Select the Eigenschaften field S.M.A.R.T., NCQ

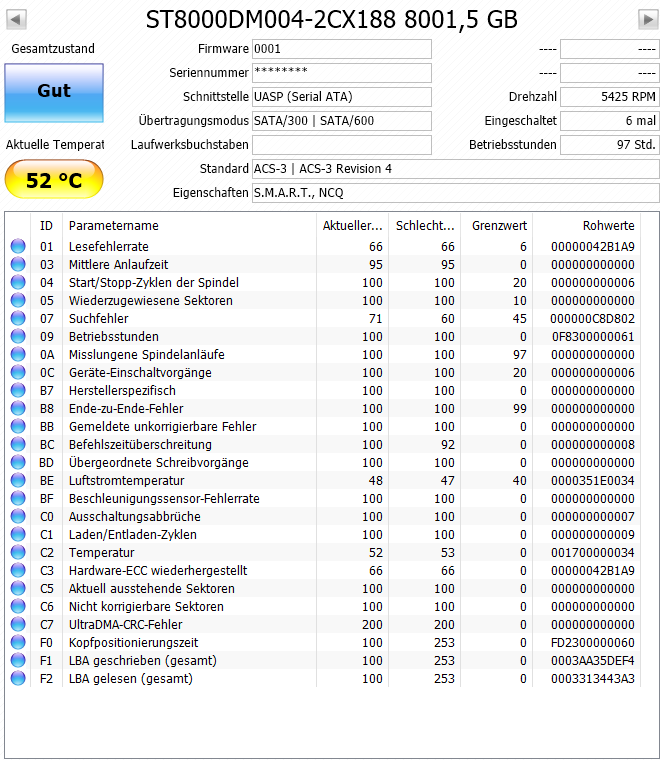(x=456, y=193)
